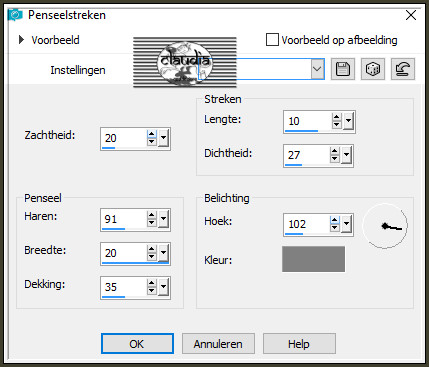Decrease Lengte with the down spinner arrow
This screenshot has height=367, width=429.
(336, 125)
